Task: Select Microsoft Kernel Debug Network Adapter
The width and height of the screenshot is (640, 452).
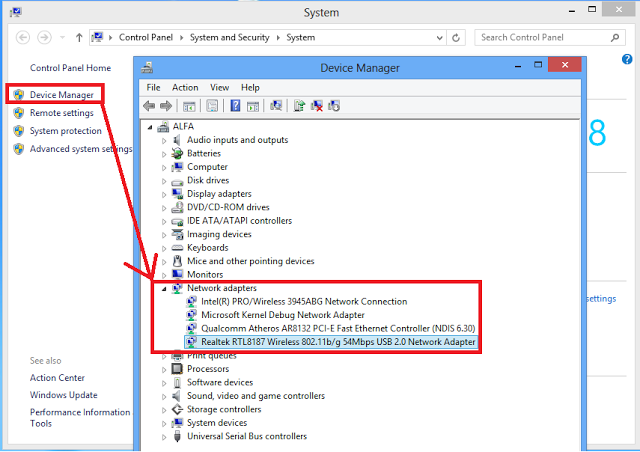Action: [x=283, y=315]
